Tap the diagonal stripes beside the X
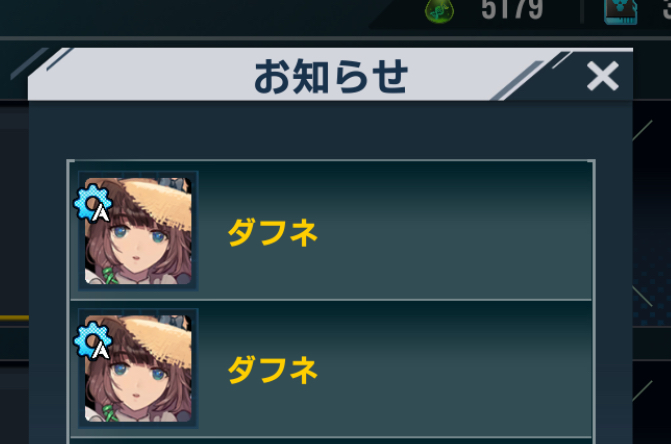This screenshot has width=671, height=444. pos(531,75)
